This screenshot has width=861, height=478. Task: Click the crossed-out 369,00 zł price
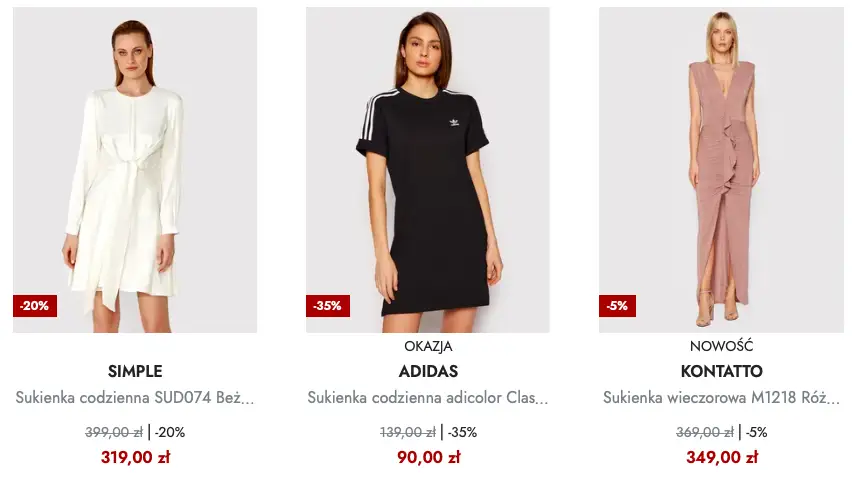(x=704, y=433)
